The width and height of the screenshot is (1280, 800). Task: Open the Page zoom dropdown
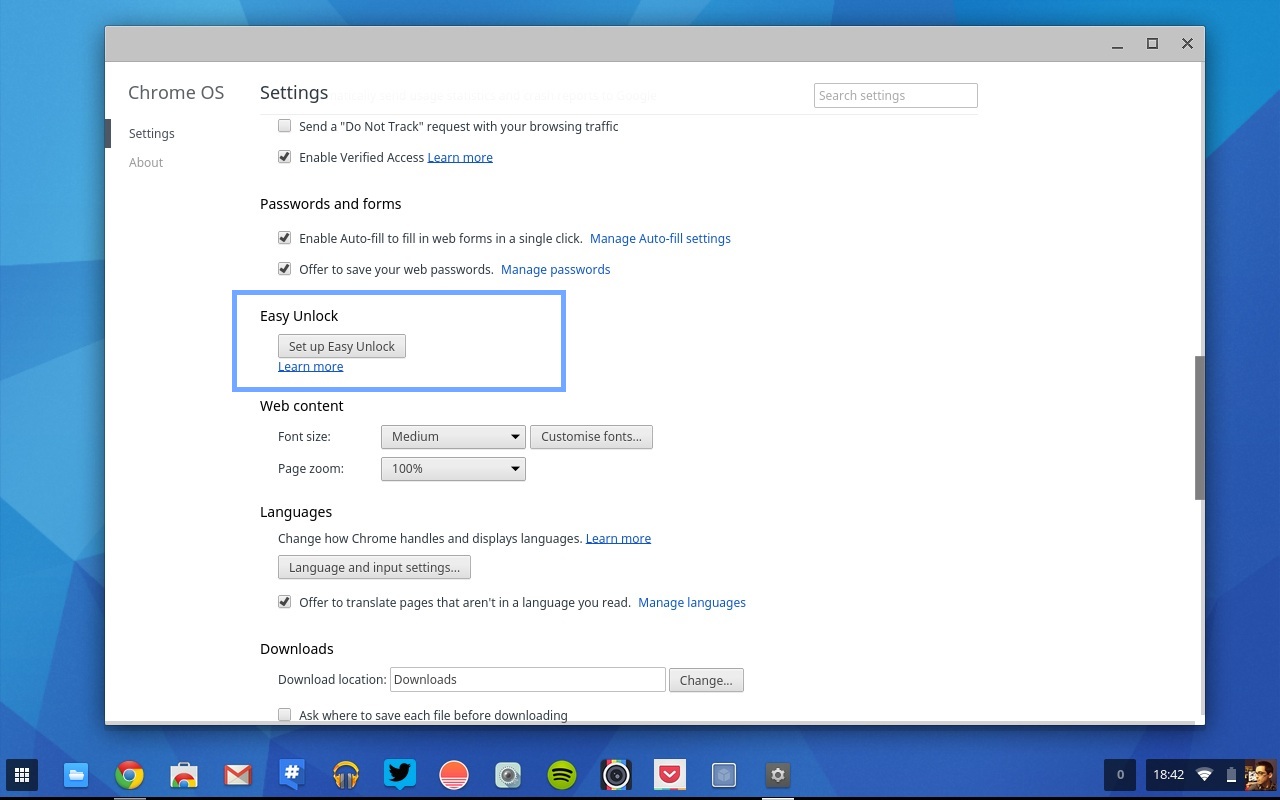[x=453, y=469]
